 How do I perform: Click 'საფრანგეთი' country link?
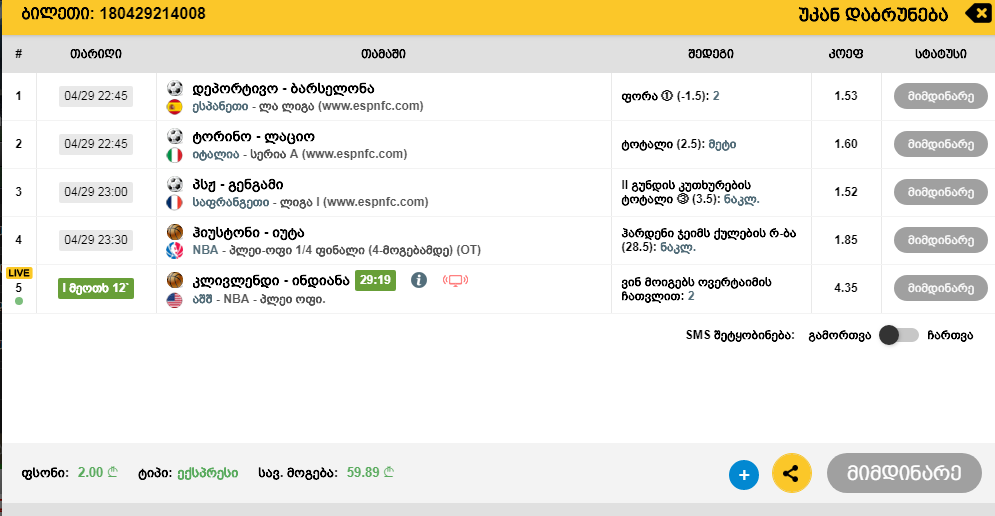(229, 202)
